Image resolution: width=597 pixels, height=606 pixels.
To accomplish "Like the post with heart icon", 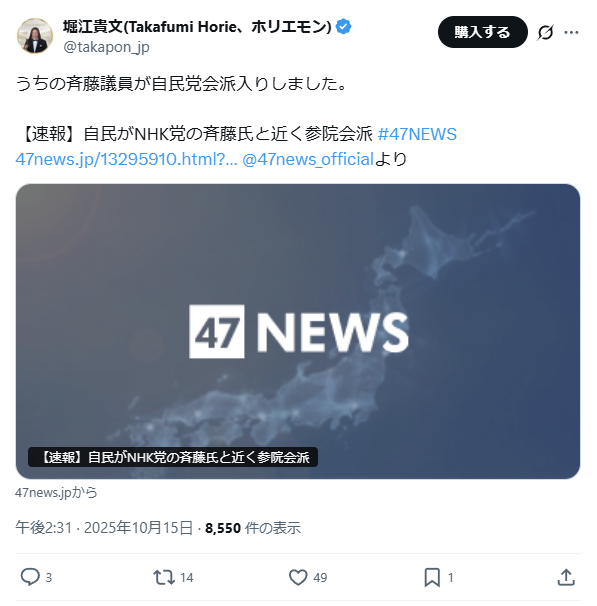I will click(298, 577).
